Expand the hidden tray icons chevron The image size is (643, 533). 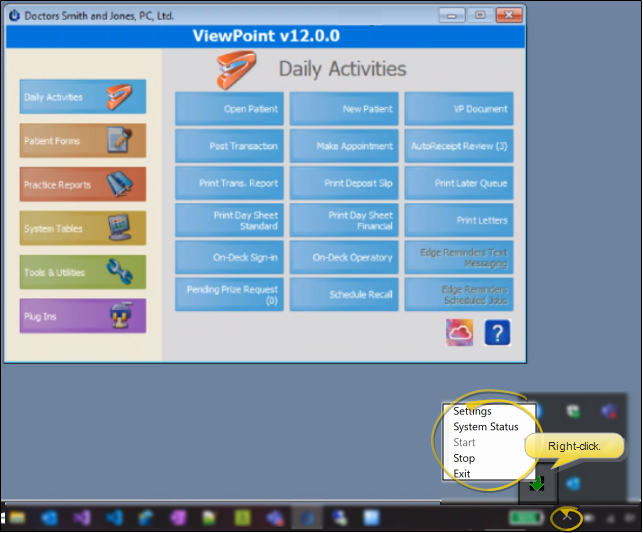(566, 518)
